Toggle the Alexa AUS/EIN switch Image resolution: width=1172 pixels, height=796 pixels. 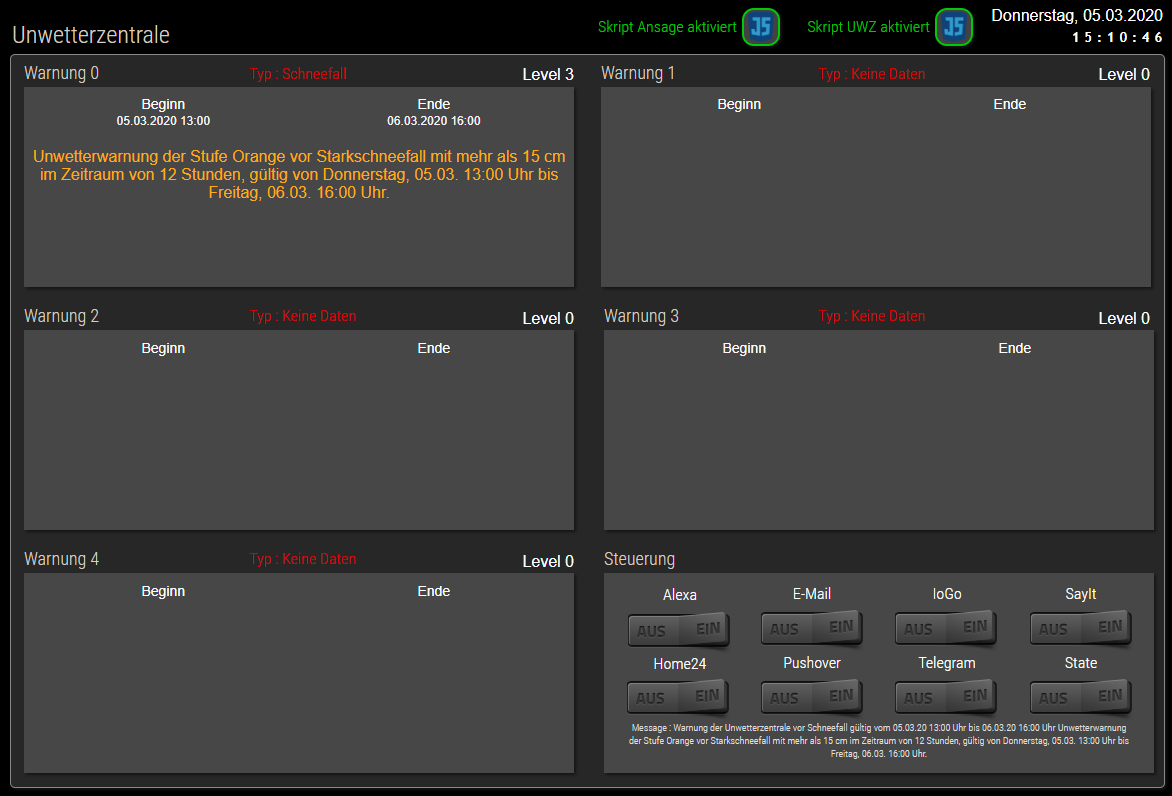pos(678,629)
